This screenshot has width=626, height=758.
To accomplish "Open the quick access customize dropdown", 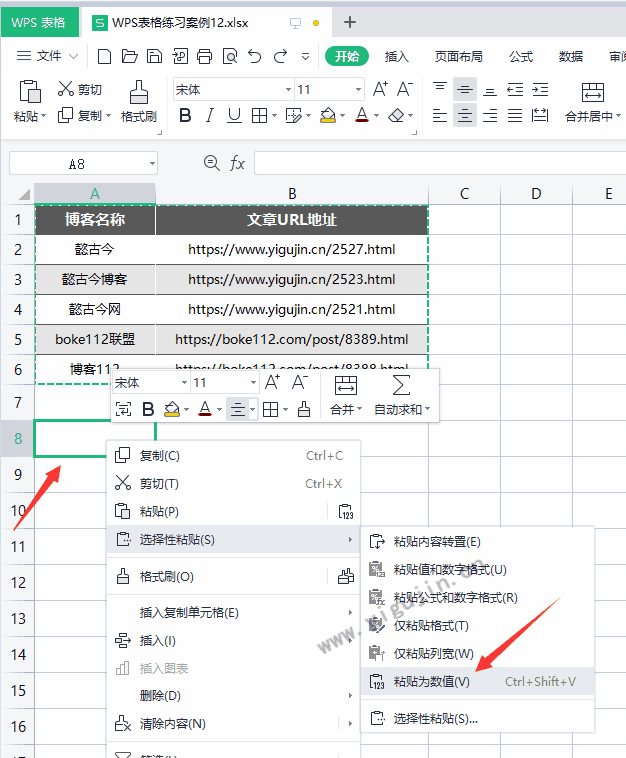I will 306,57.
